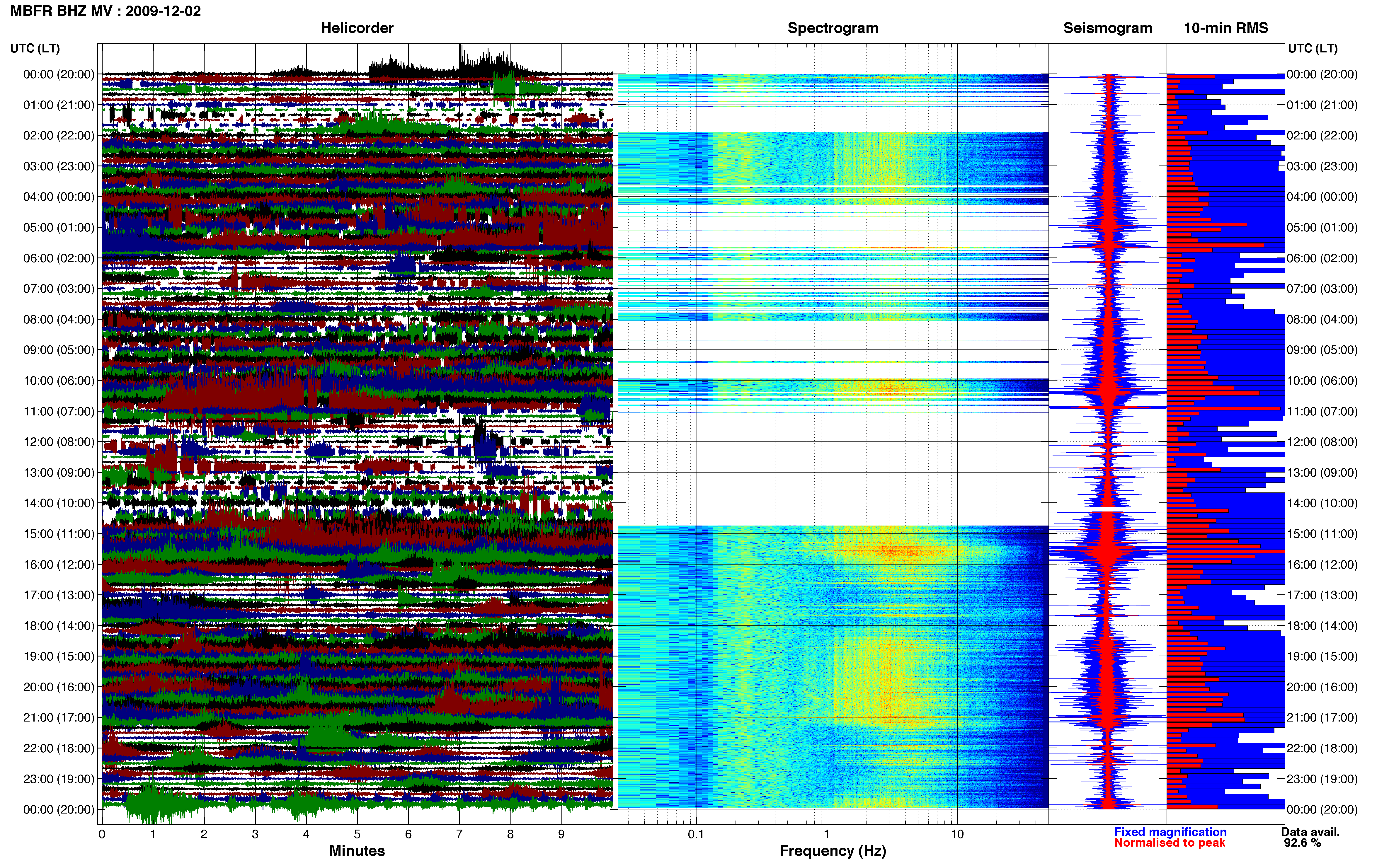Click the 'Data avail.' label
The height and width of the screenshot is (868, 1389).
tap(1310, 832)
